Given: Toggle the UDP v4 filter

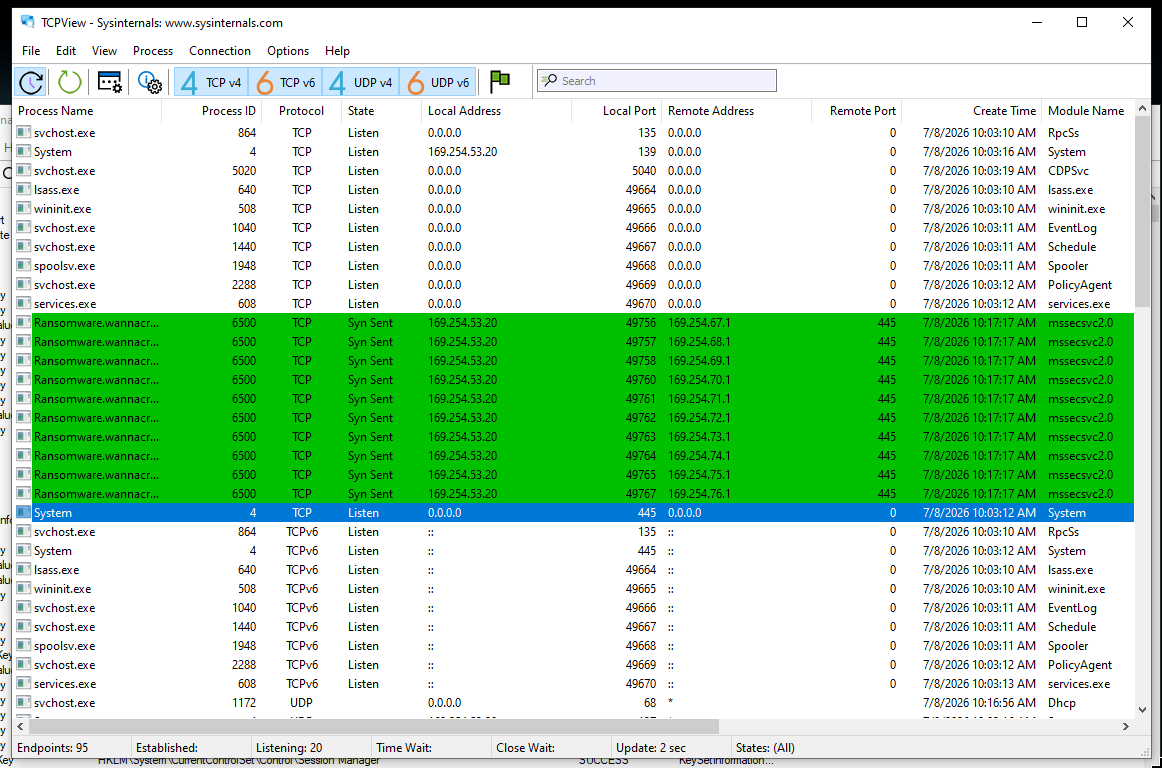Looking at the screenshot, I should 362,82.
